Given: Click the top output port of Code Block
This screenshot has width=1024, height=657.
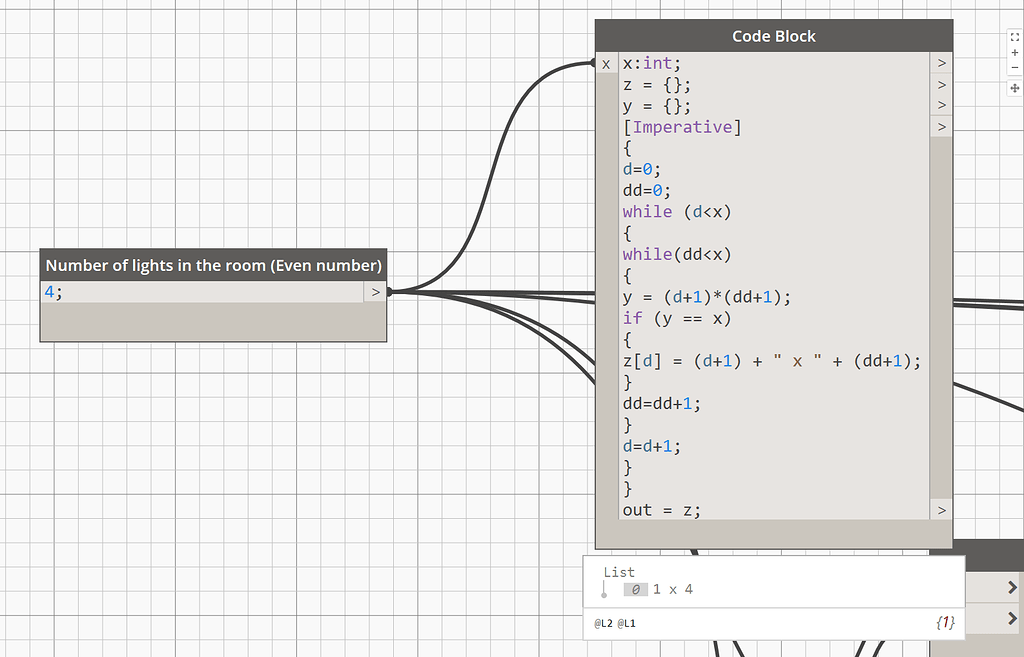Looking at the screenshot, I should [x=940, y=62].
